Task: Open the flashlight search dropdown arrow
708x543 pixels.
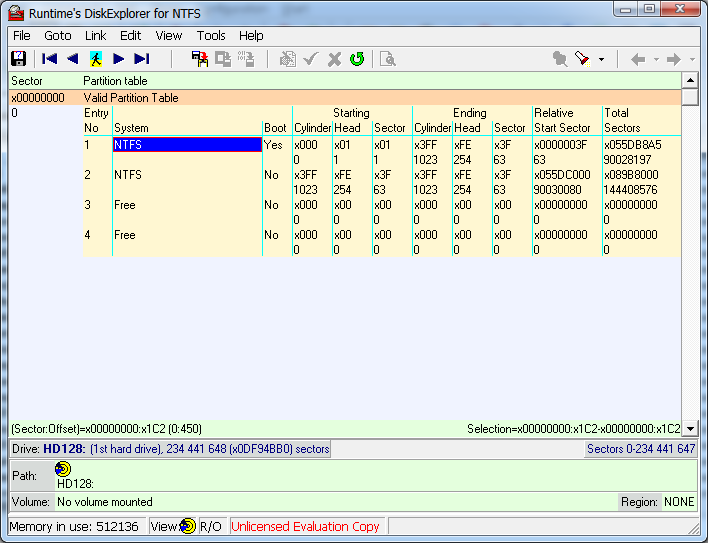Action: pos(601,59)
